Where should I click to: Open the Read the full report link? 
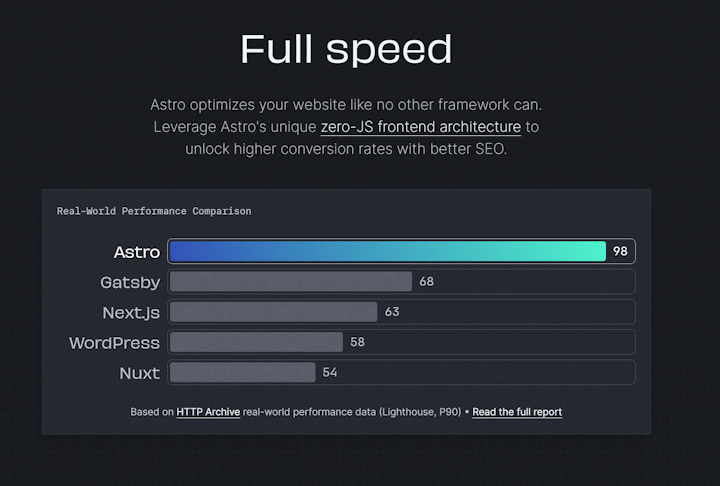517,412
